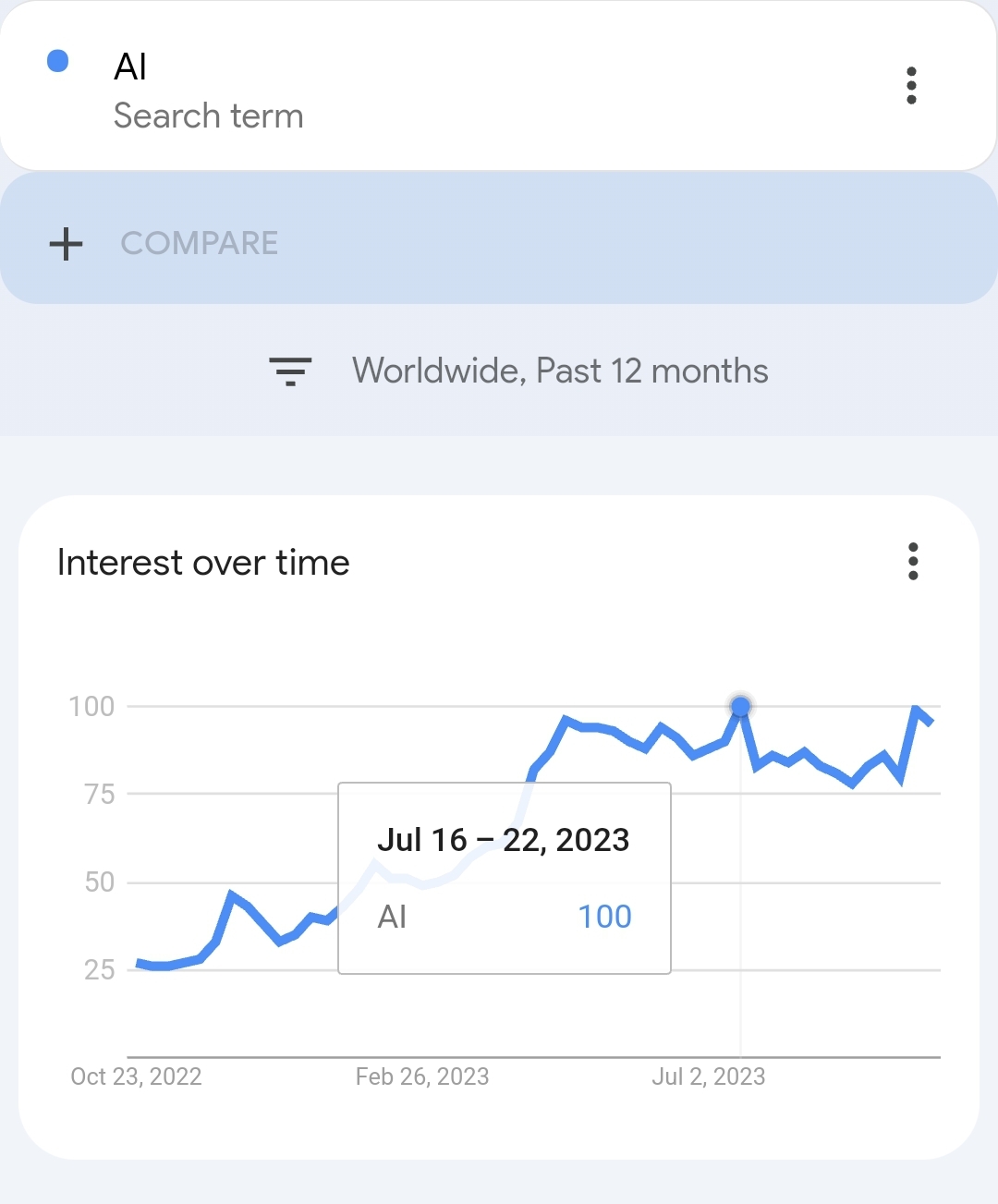Image resolution: width=998 pixels, height=1204 pixels.
Task: Click the 25 y-axis gridline label
Action: (x=100, y=969)
